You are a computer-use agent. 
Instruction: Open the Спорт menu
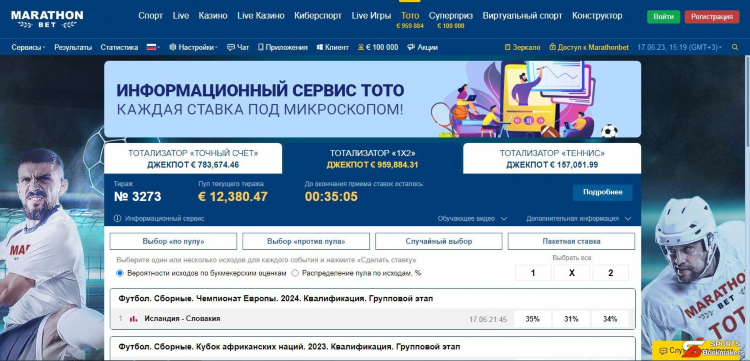[151, 16]
